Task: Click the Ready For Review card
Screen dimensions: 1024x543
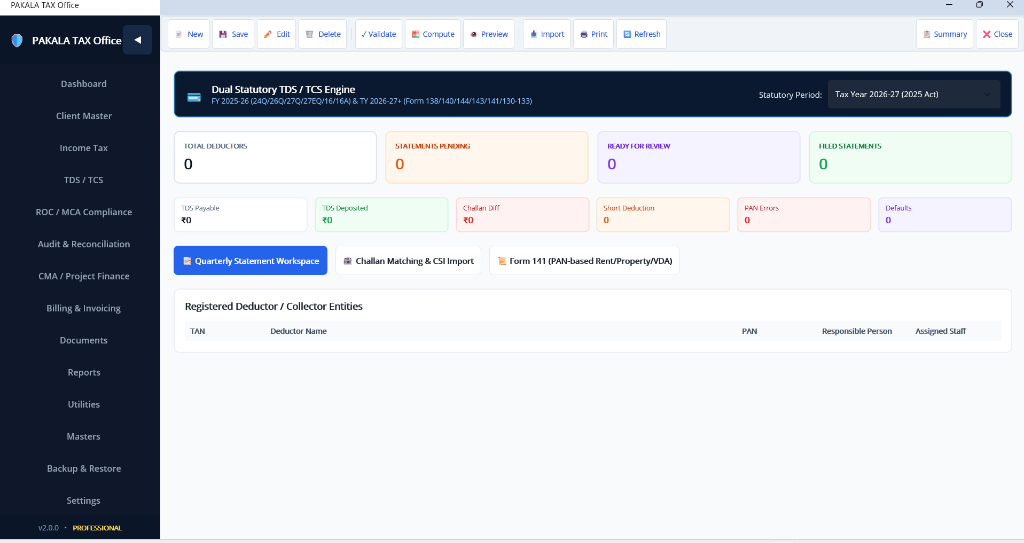Action: tap(699, 157)
